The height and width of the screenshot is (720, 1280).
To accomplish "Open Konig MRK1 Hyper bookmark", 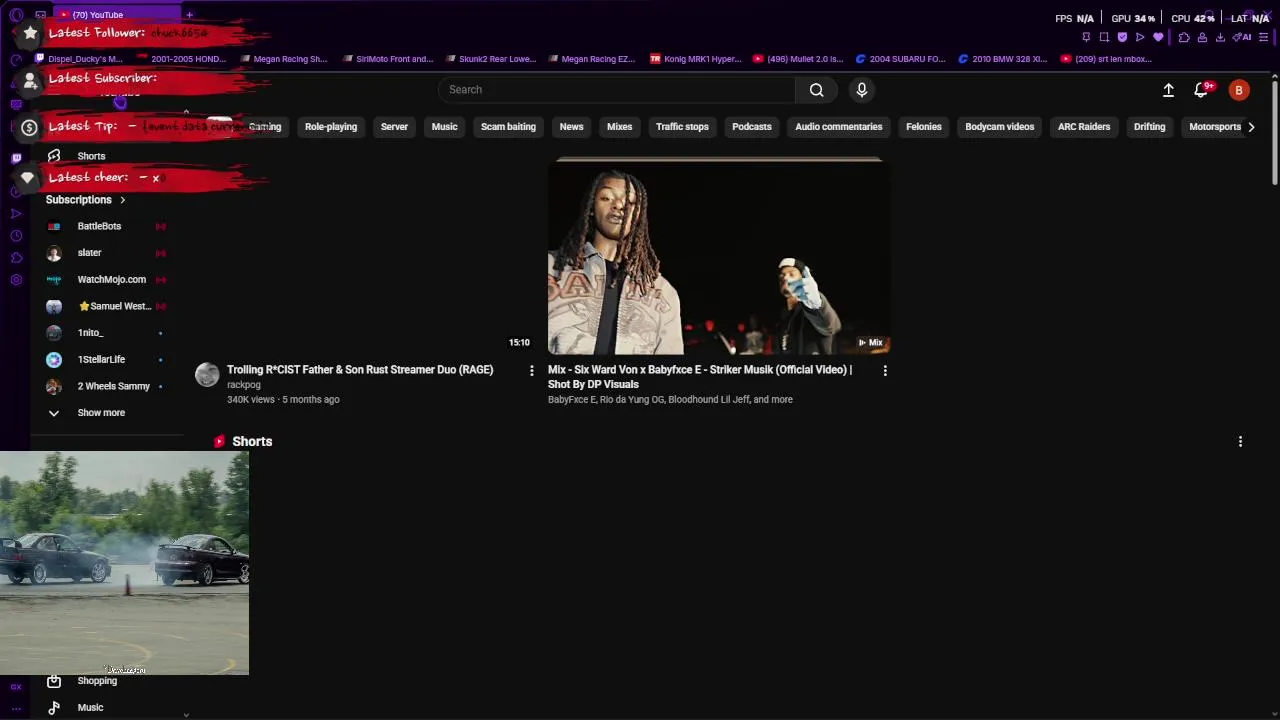I will (x=695, y=59).
